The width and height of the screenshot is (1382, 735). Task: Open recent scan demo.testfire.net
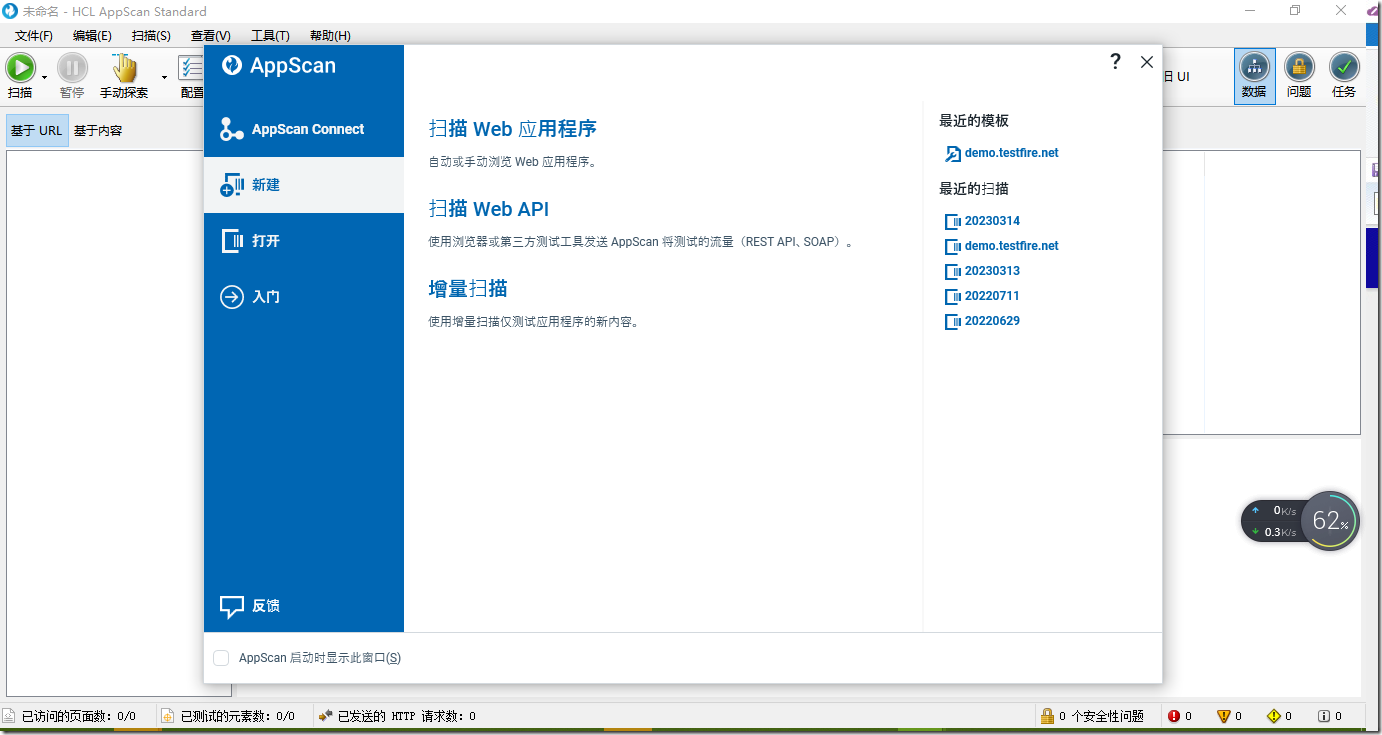pyautogui.click(x=1011, y=246)
